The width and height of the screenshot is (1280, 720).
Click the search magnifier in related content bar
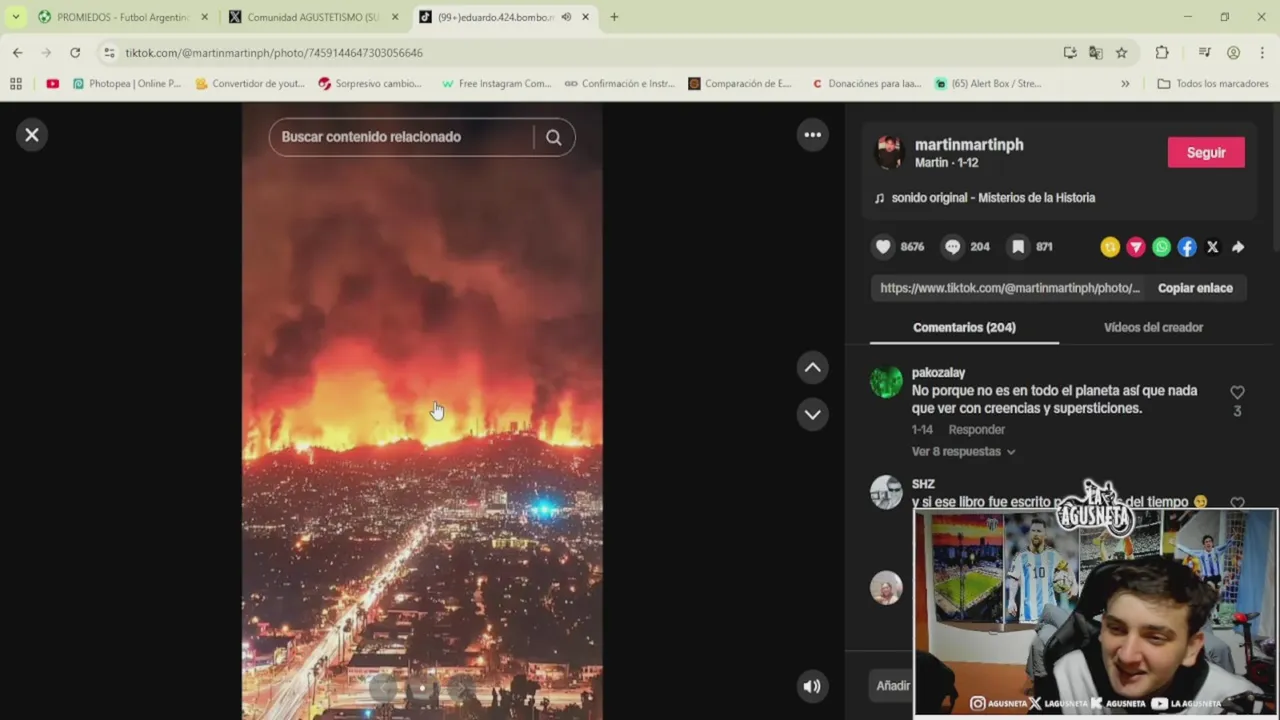(x=554, y=137)
